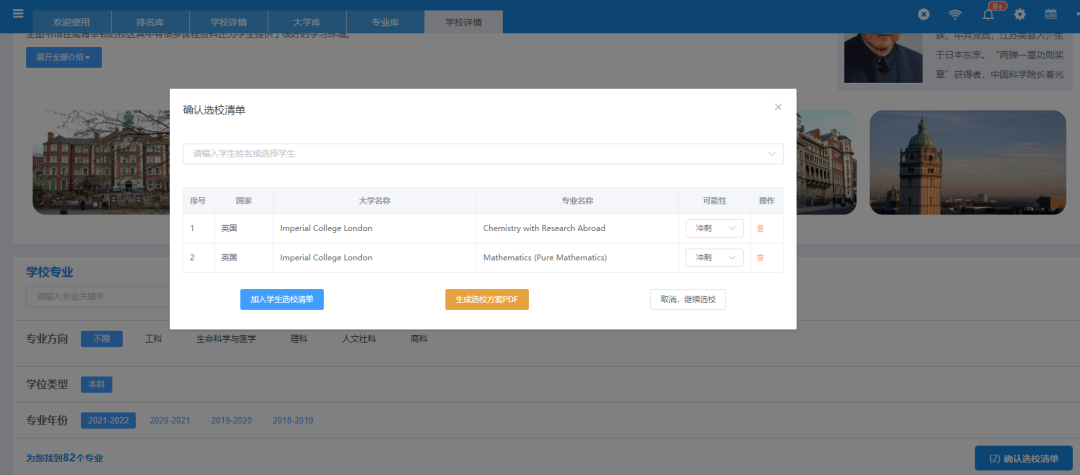1080x475 pixels.
Task: Open the student name selection dropdown
Action: (483, 154)
